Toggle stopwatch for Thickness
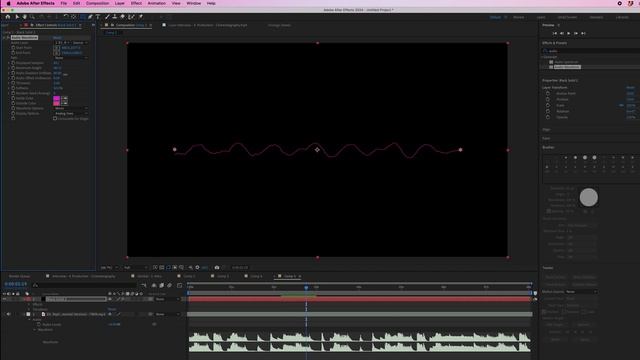Screen dimensions: 640x360 pos(13,83)
